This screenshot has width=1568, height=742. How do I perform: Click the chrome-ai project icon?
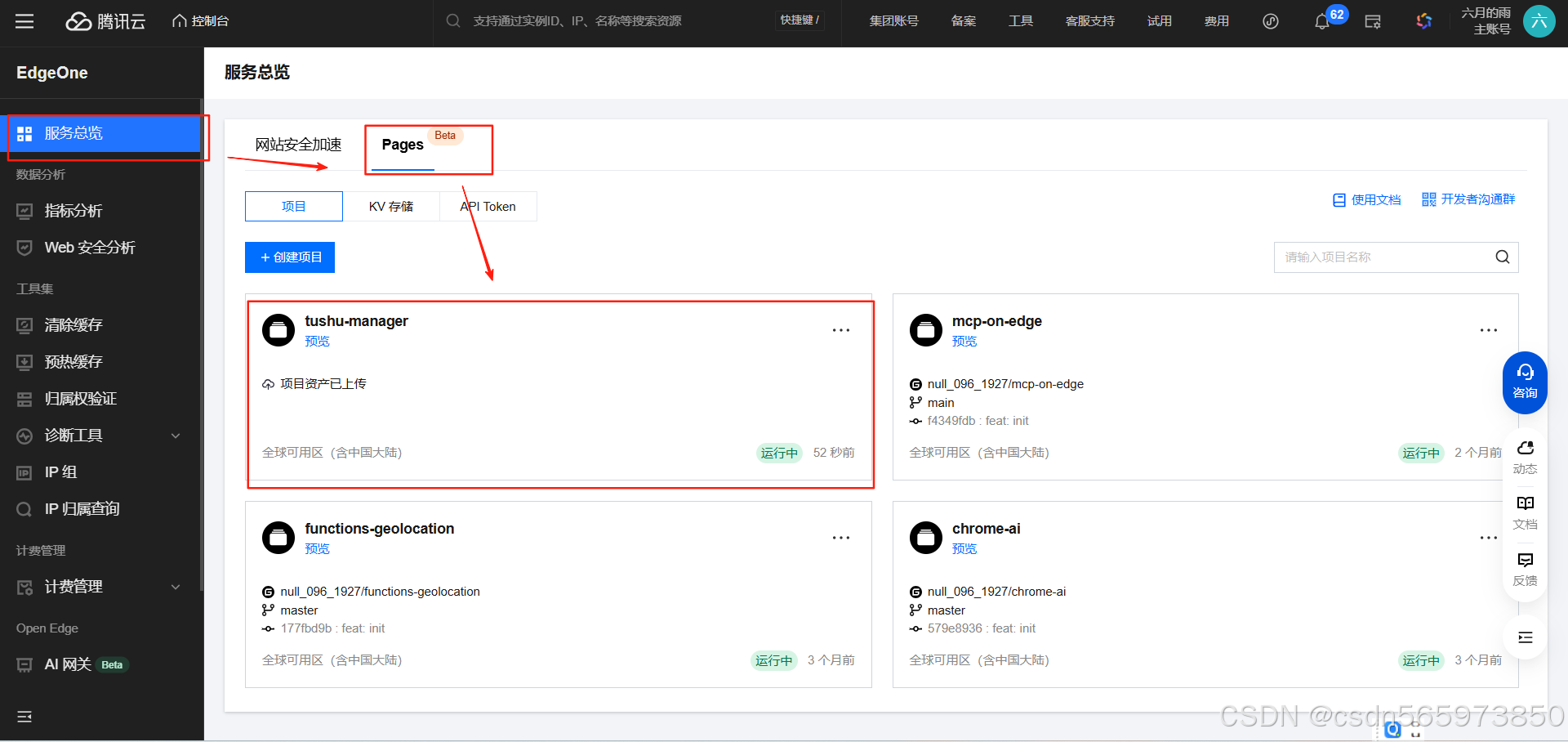[926, 538]
